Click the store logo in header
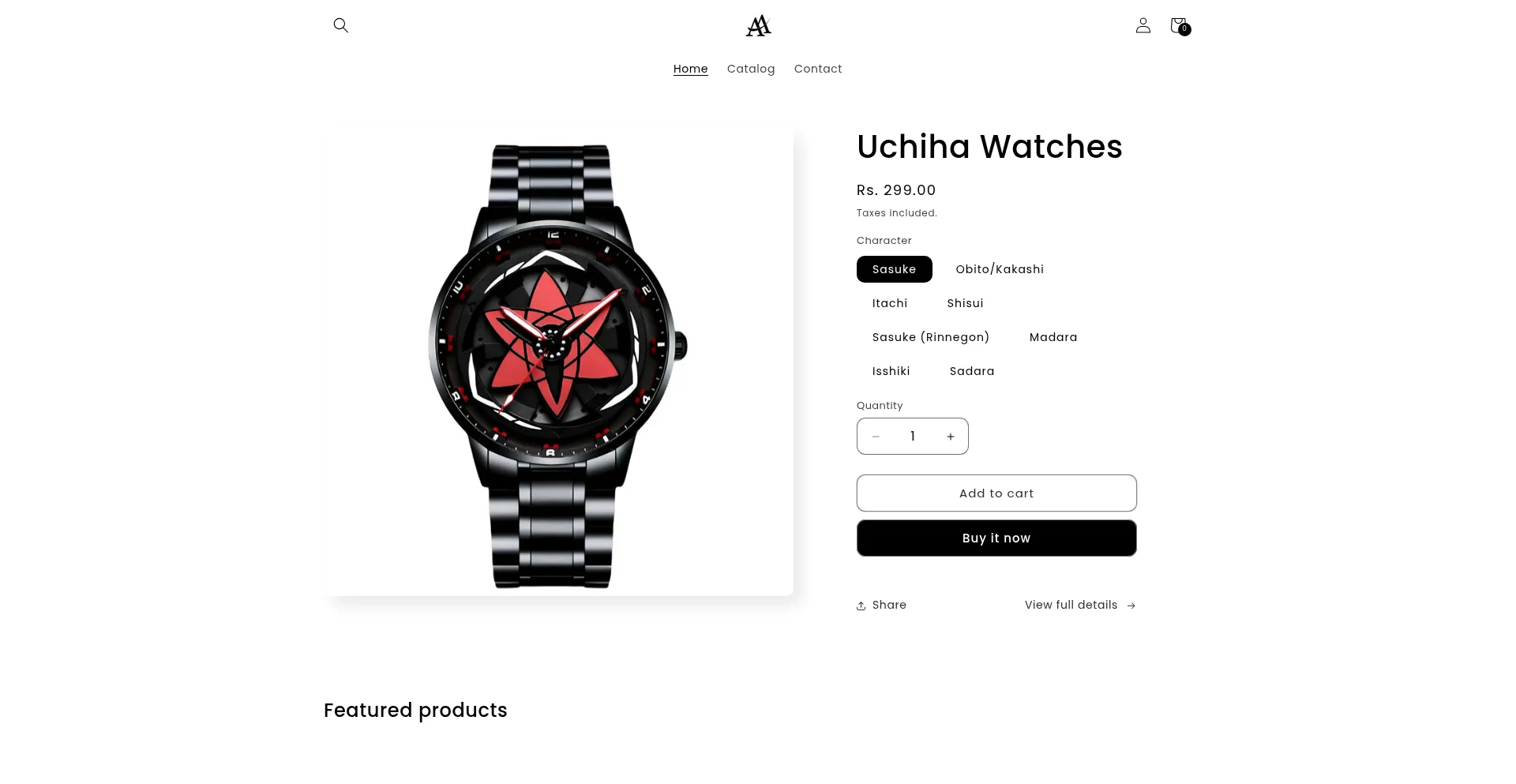Screen dimensions: 1516x784 758,26
